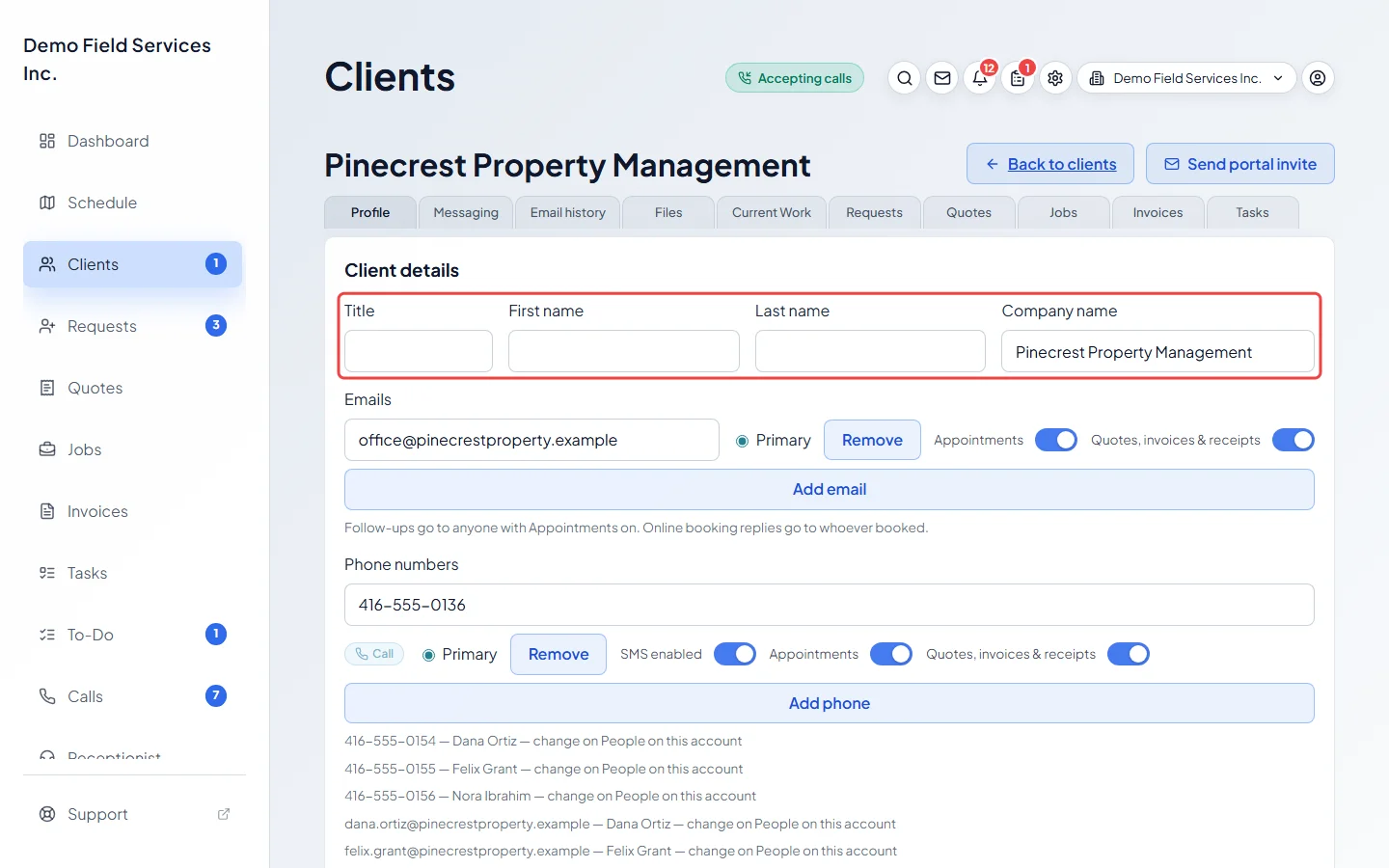This screenshot has height=868, width=1389.
Task: Focus the Title input field
Action: [x=419, y=351]
